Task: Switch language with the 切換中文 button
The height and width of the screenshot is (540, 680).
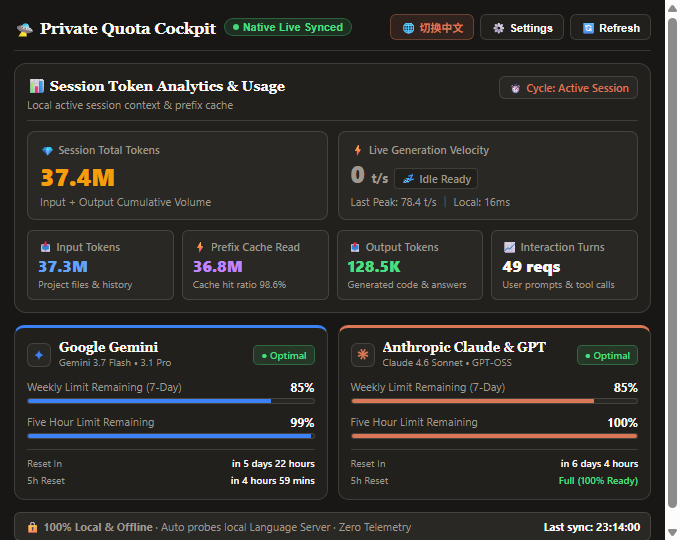Action: [432, 27]
